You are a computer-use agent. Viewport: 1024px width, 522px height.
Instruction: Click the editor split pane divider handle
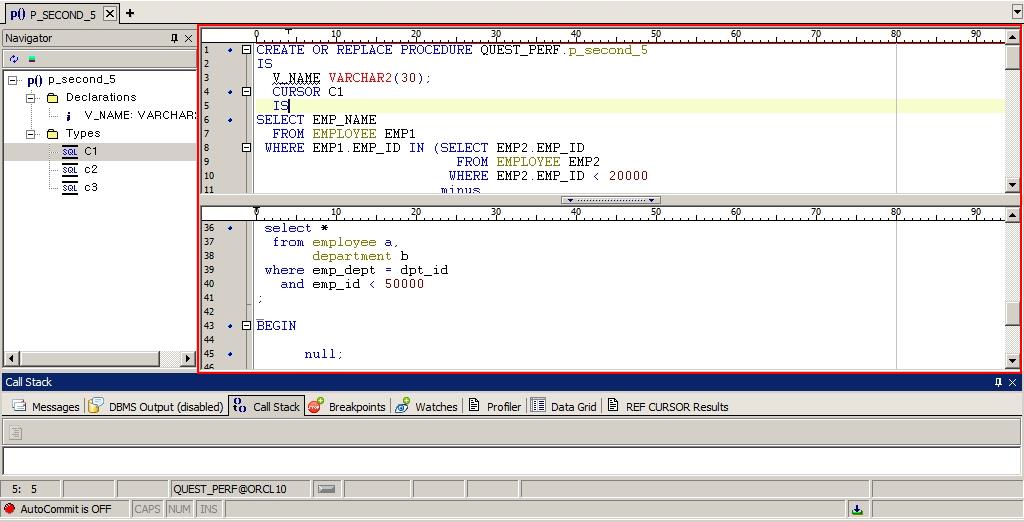(x=610, y=200)
